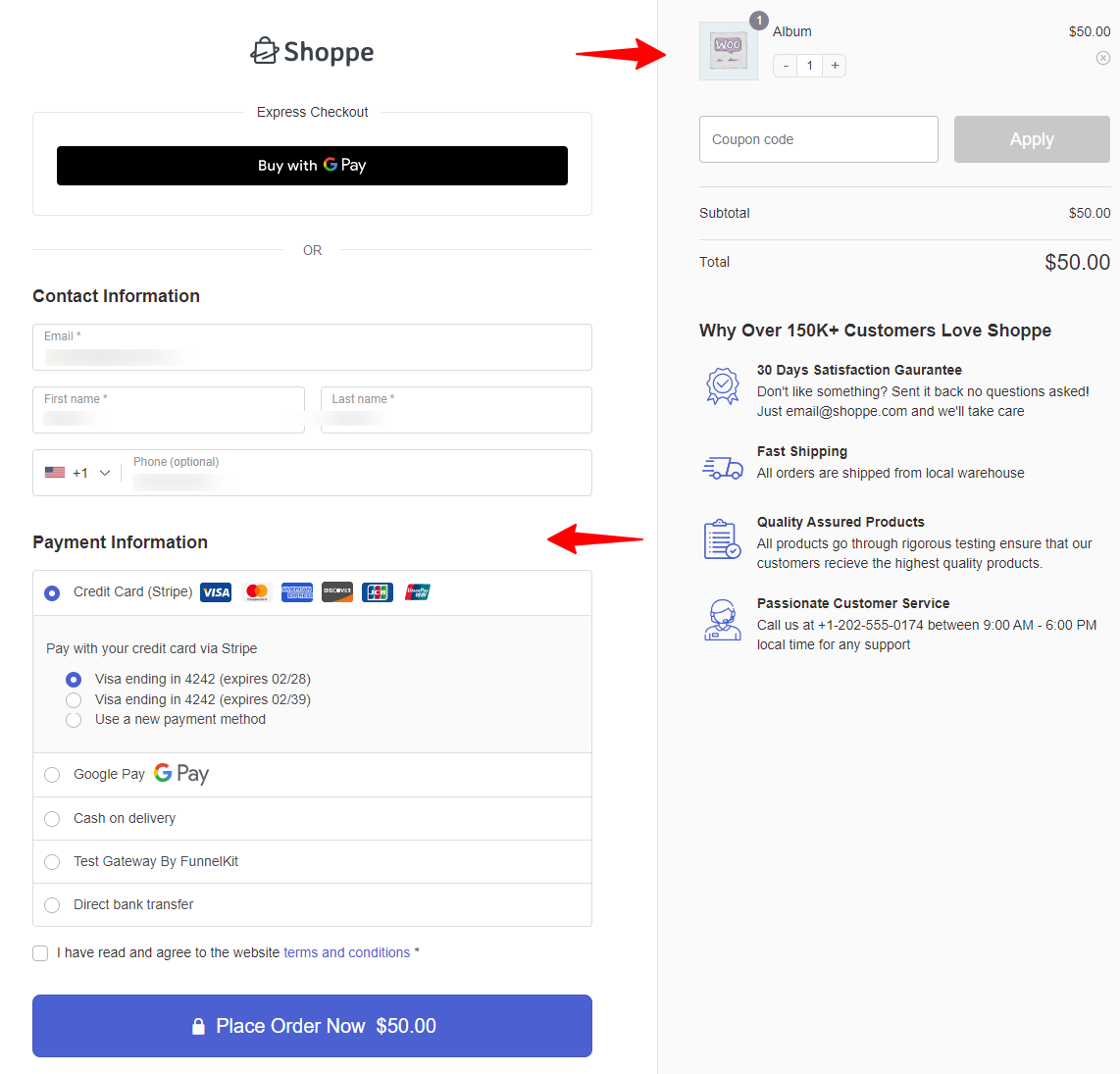Select Google Pay payment option

coord(52,775)
